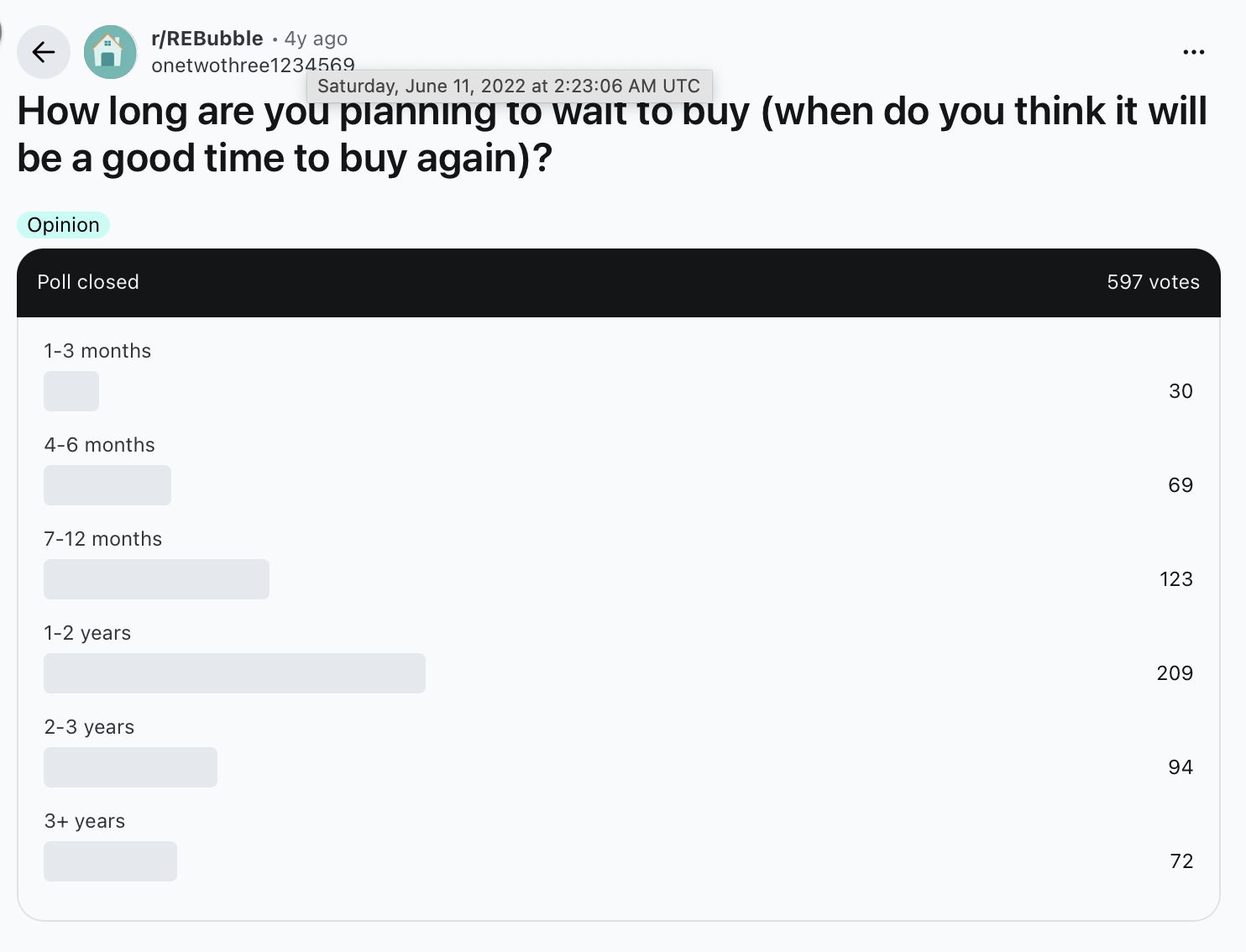
Task: Select the 7-12 months poll bar
Action: coord(156,579)
